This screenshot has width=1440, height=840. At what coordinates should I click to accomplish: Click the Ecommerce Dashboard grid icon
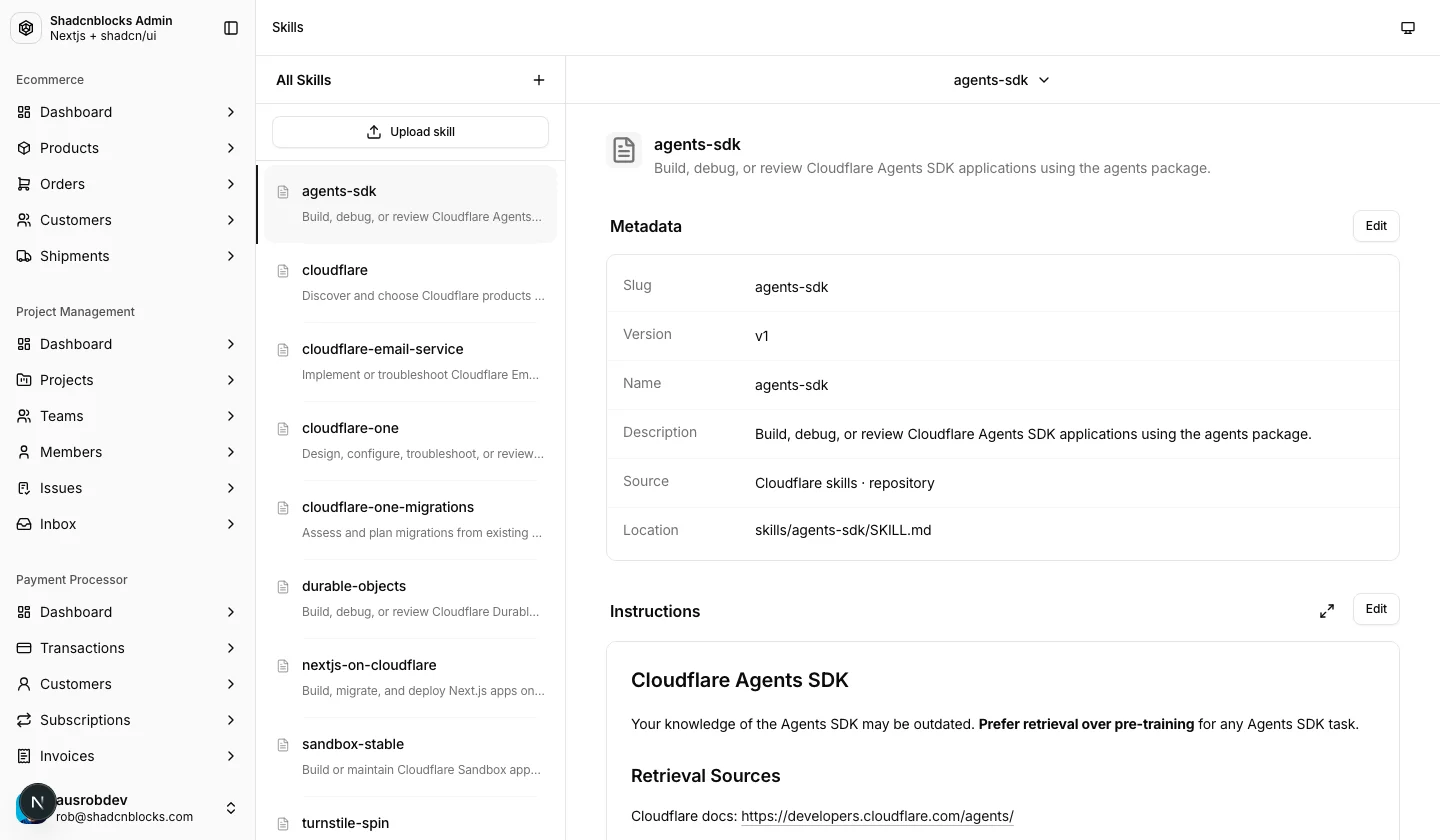click(24, 112)
